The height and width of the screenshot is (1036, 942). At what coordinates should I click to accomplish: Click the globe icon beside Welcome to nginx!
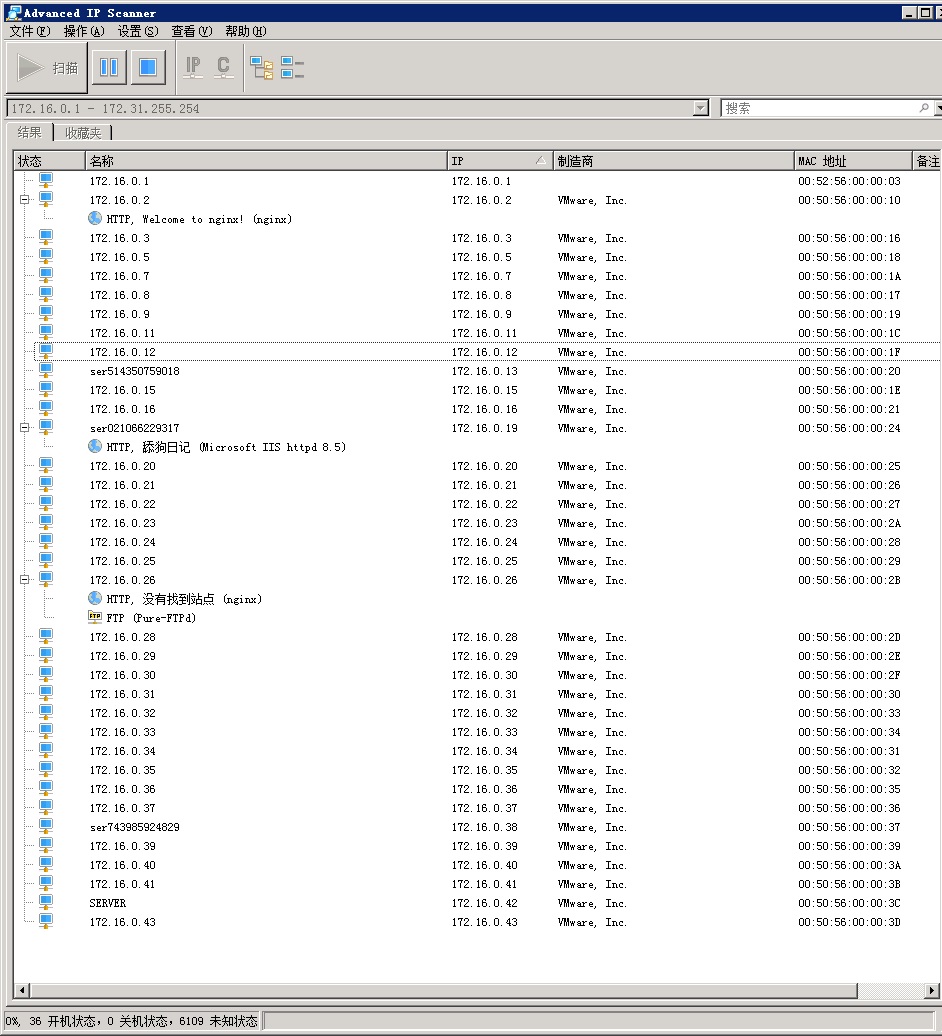click(95, 219)
